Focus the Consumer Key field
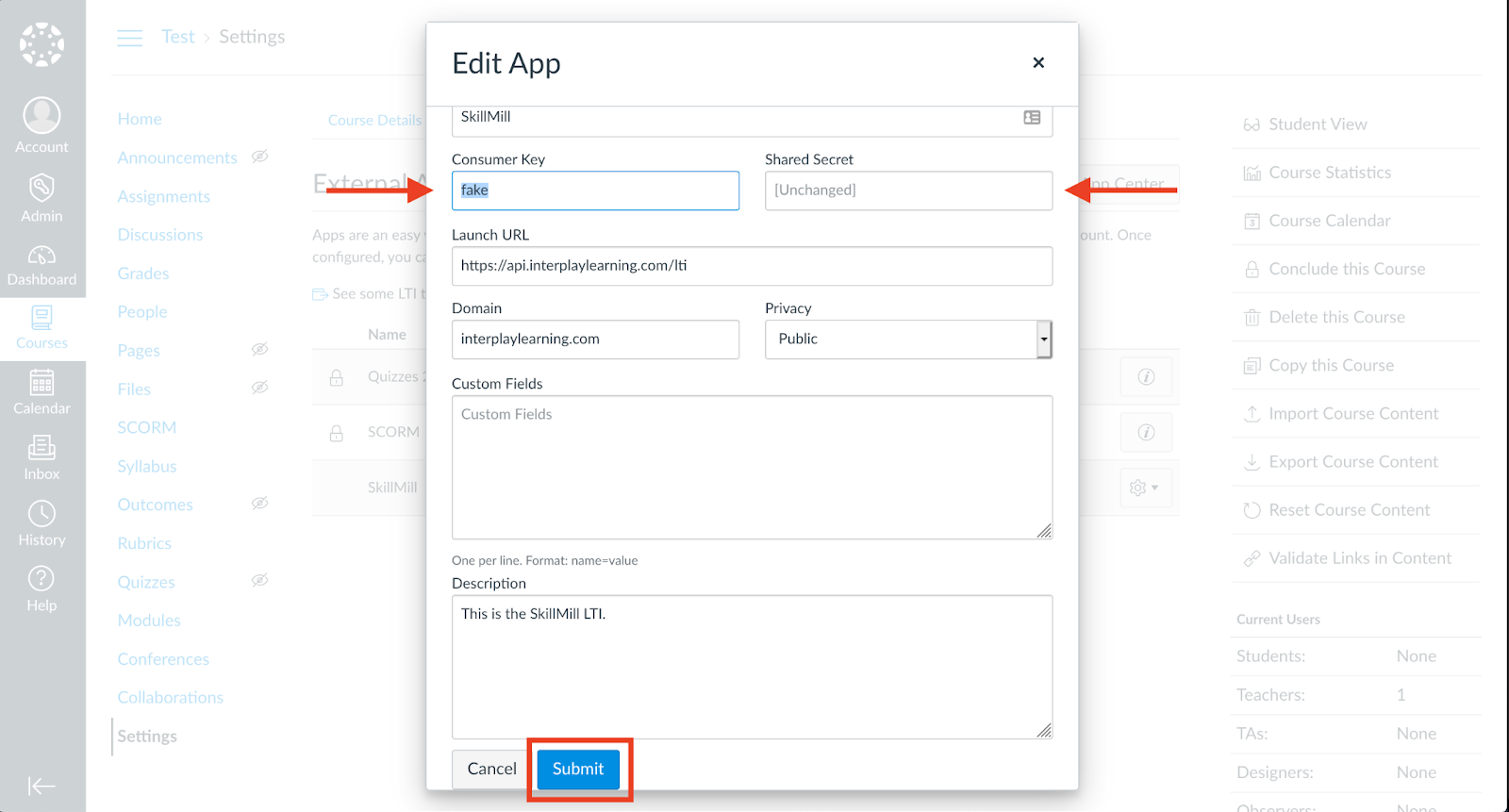Image resolution: width=1509 pixels, height=812 pixels. (x=595, y=191)
